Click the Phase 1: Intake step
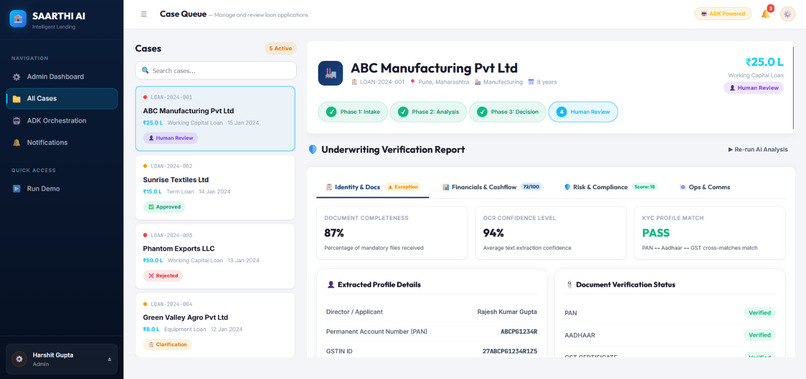The width and height of the screenshot is (806, 379). [x=353, y=112]
